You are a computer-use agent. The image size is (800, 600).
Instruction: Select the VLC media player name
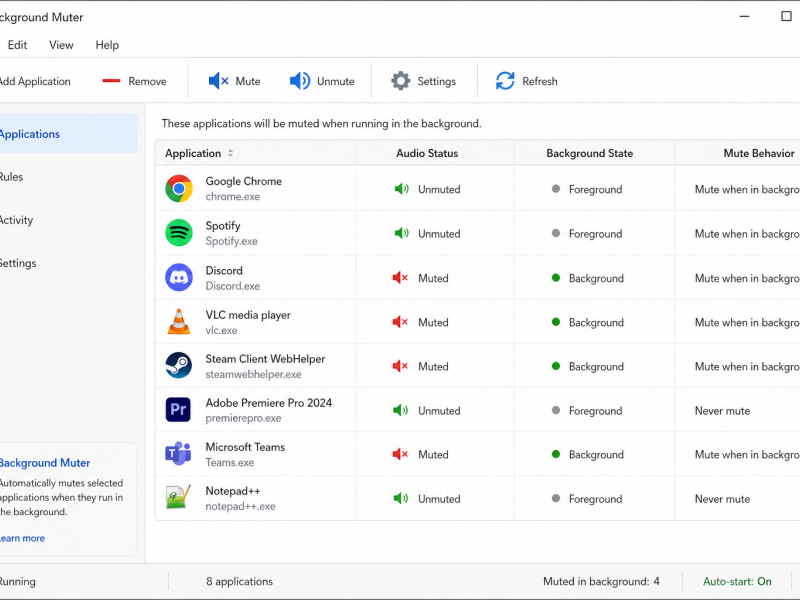248,315
